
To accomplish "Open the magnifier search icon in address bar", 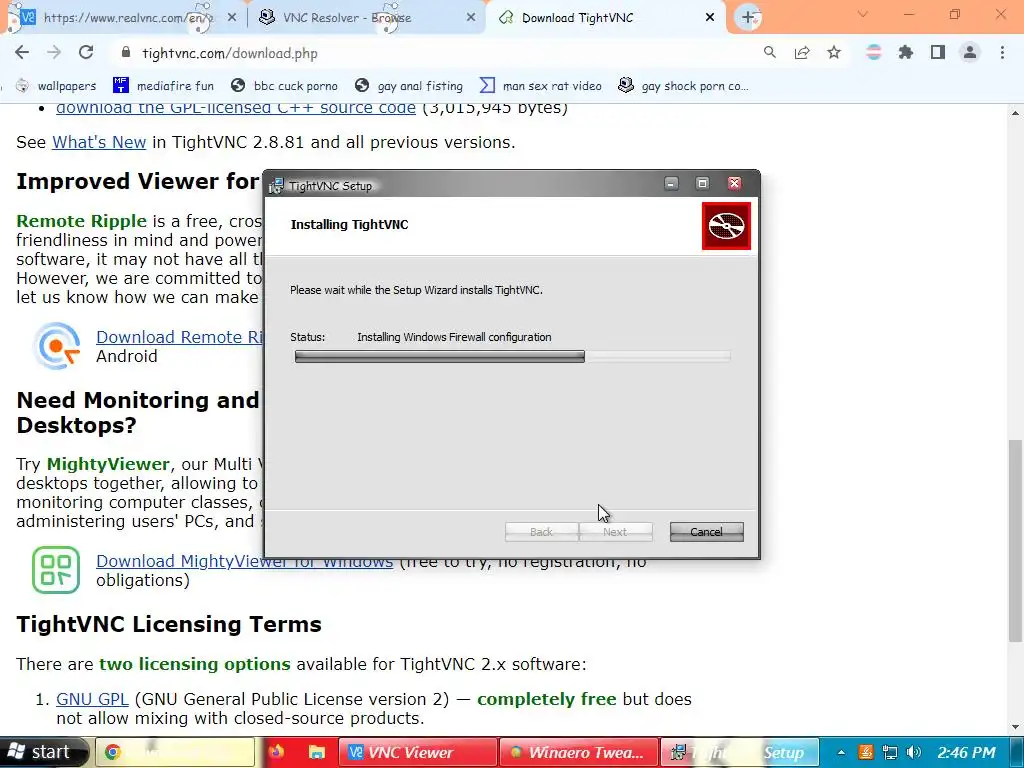I will [x=770, y=53].
